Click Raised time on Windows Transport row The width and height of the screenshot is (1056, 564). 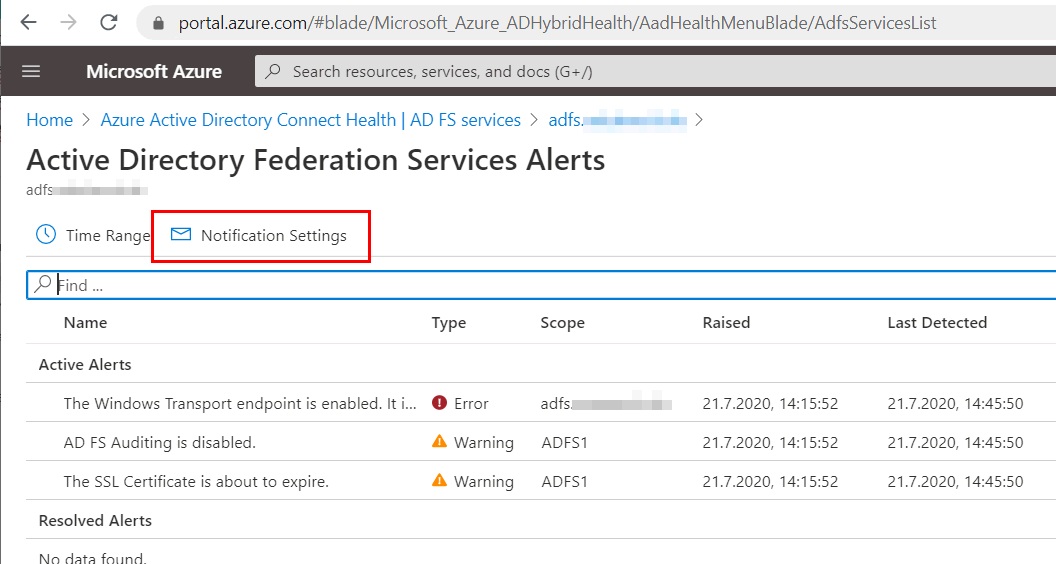770,404
